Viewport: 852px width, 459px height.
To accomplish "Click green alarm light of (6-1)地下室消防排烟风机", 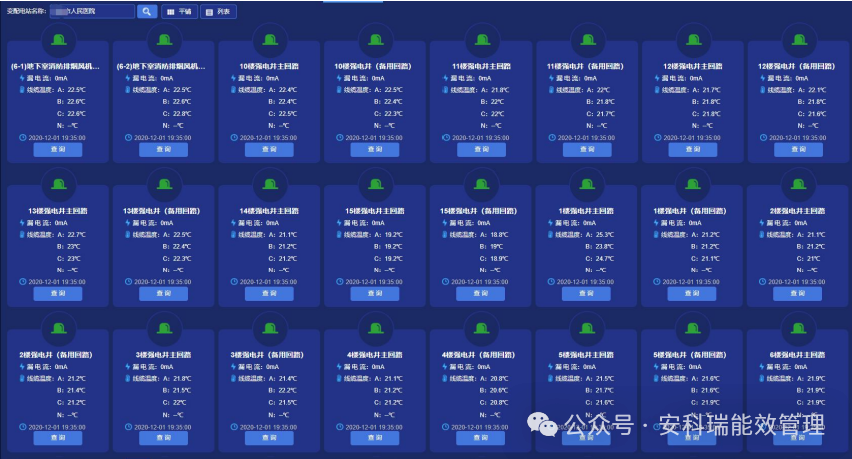I will coord(59,40).
